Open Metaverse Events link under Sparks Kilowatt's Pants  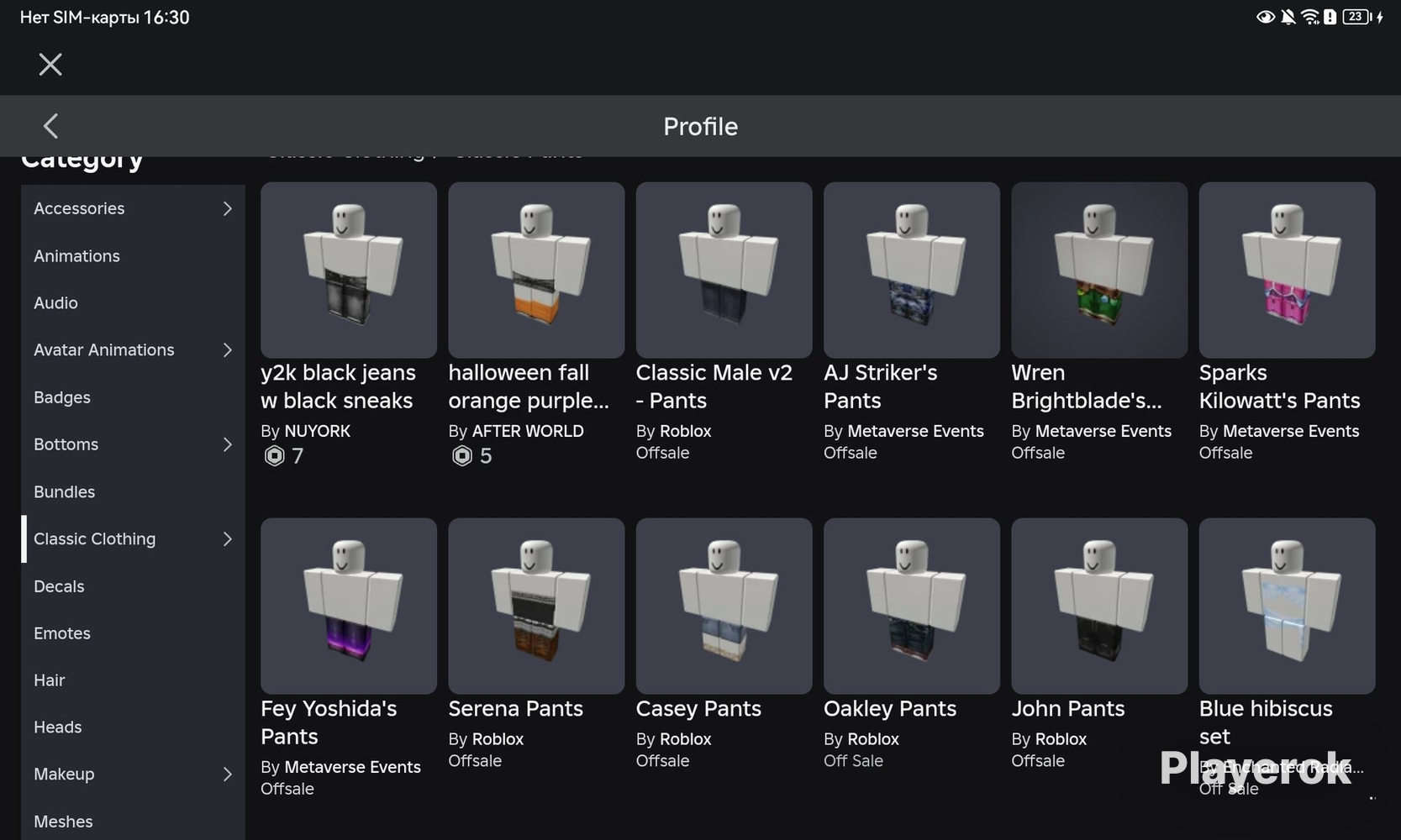click(x=1291, y=431)
